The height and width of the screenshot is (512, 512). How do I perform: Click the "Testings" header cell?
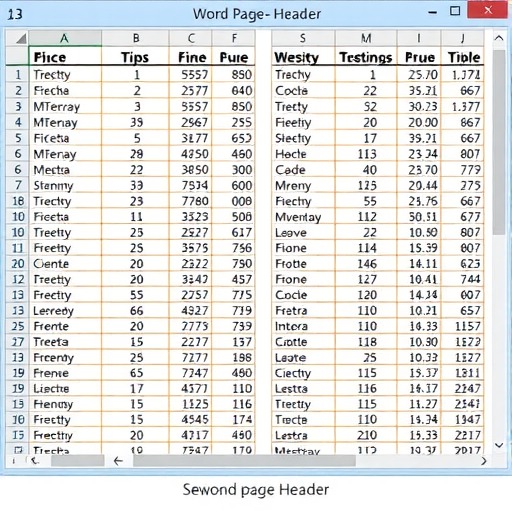[366, 57]
